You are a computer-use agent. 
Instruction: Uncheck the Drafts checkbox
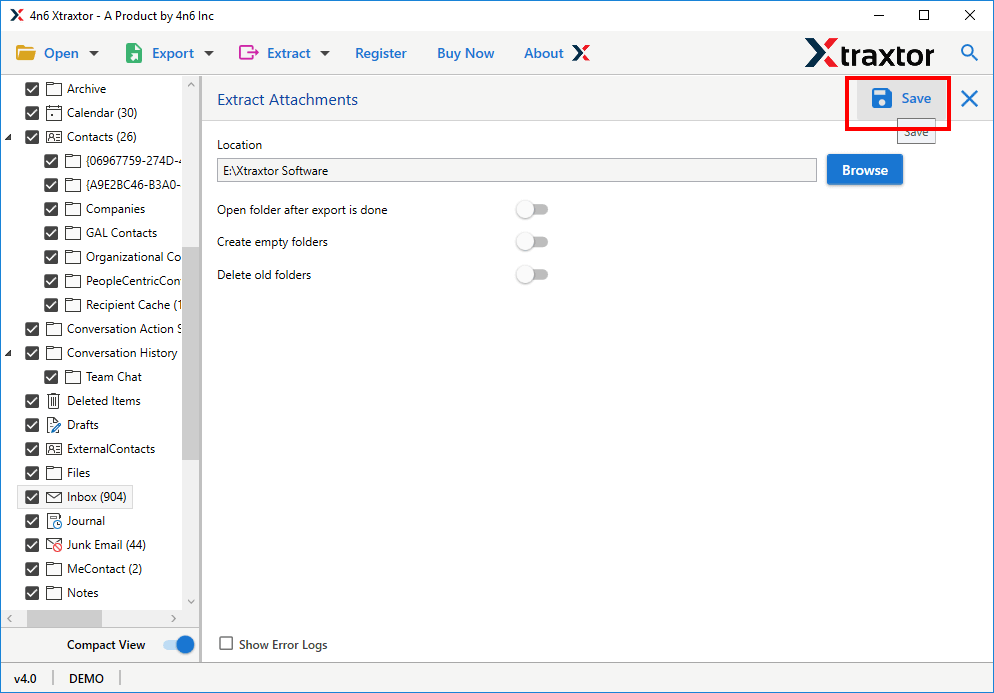(32, 425)
